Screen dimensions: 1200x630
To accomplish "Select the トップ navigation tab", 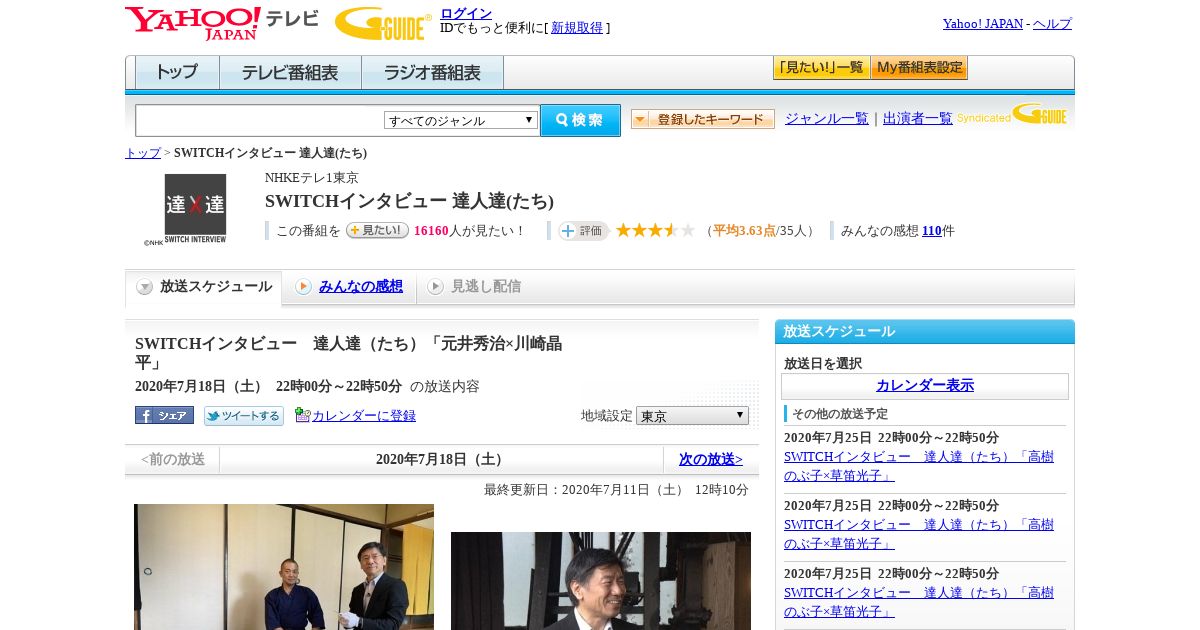I will click(176, 73).
